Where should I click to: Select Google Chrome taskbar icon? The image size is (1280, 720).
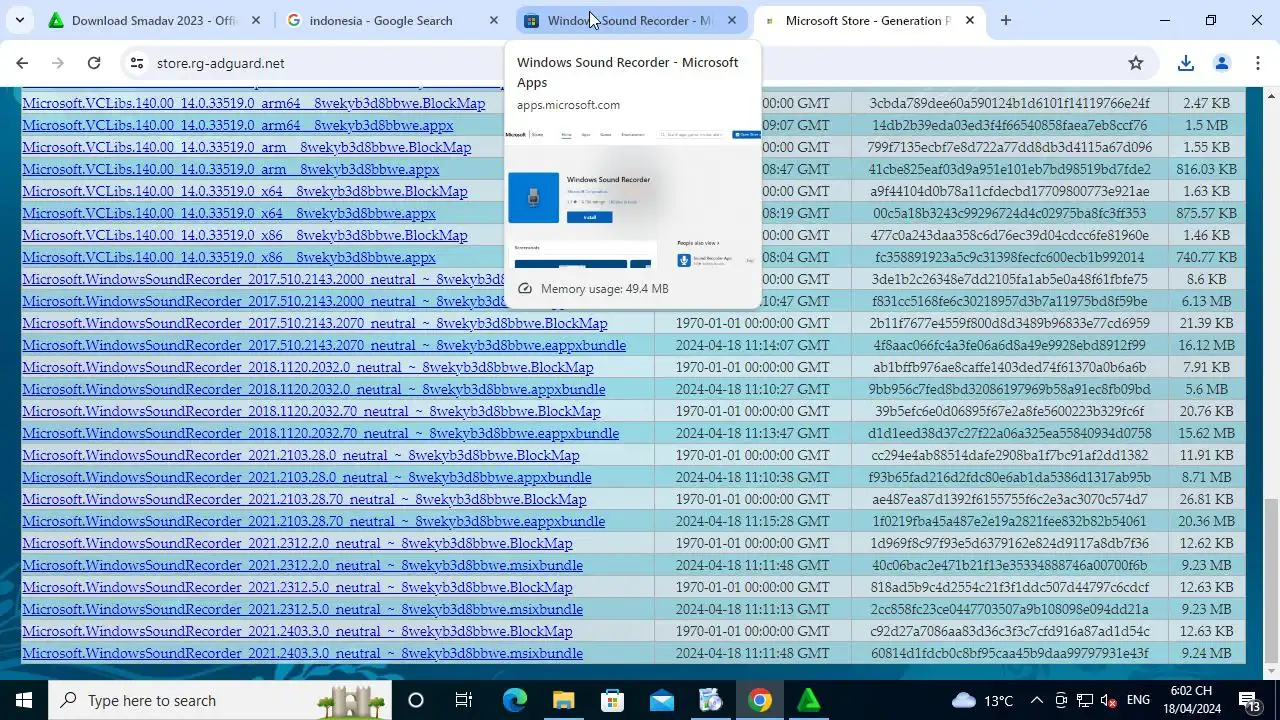(x=760, y=700)
